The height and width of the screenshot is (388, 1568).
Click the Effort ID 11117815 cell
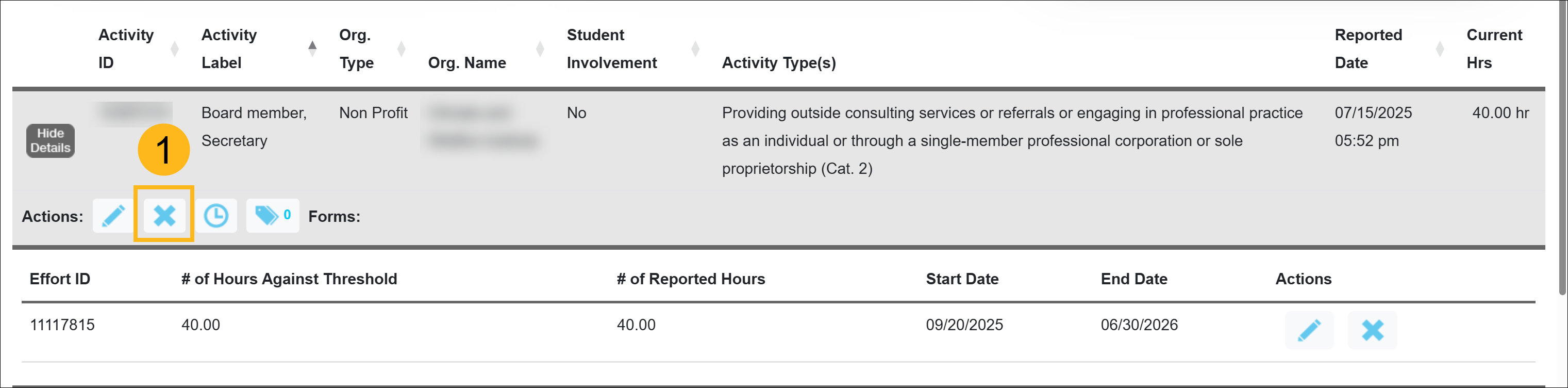(x=62, y=325)
